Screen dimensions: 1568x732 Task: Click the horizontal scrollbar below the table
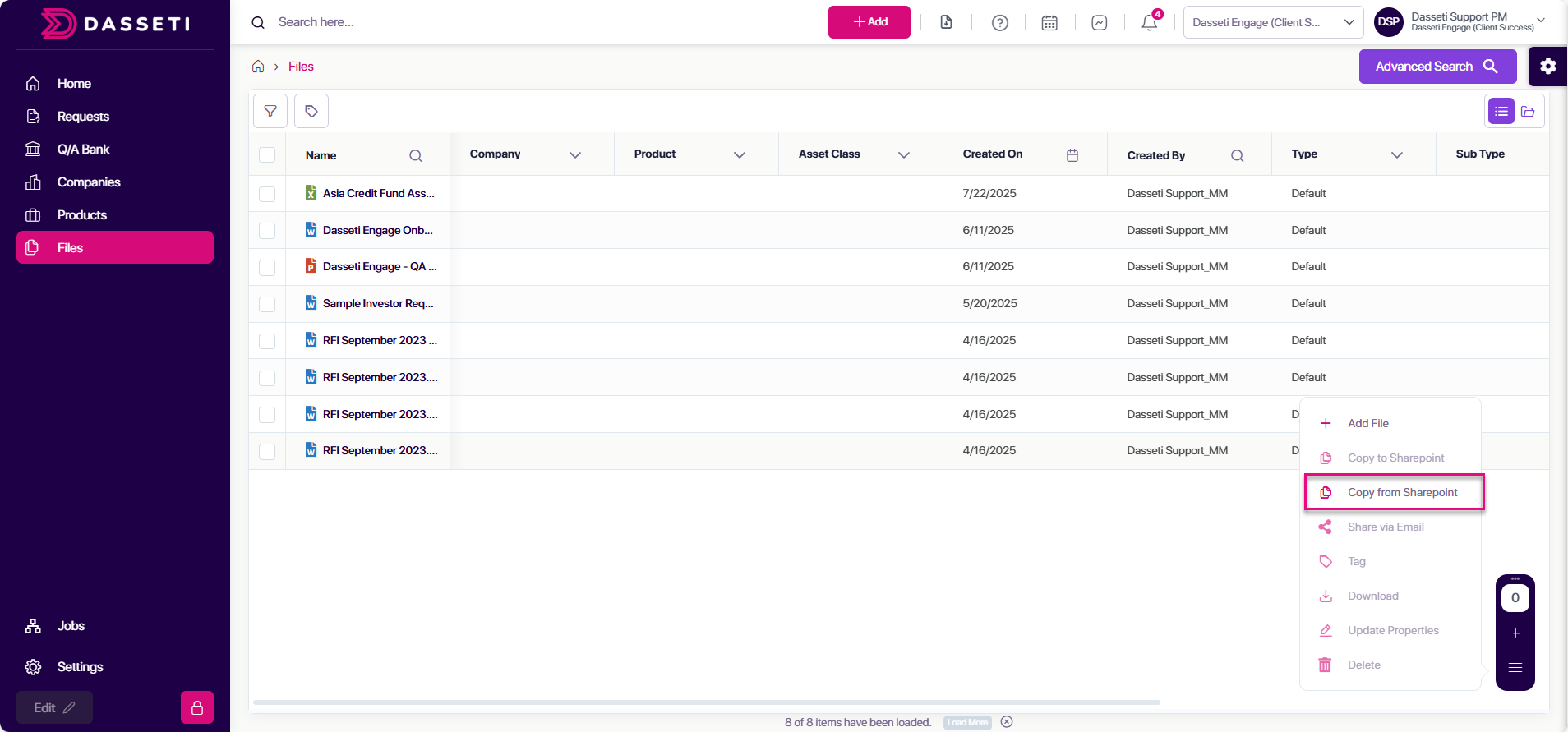click(x=707, y=702)
